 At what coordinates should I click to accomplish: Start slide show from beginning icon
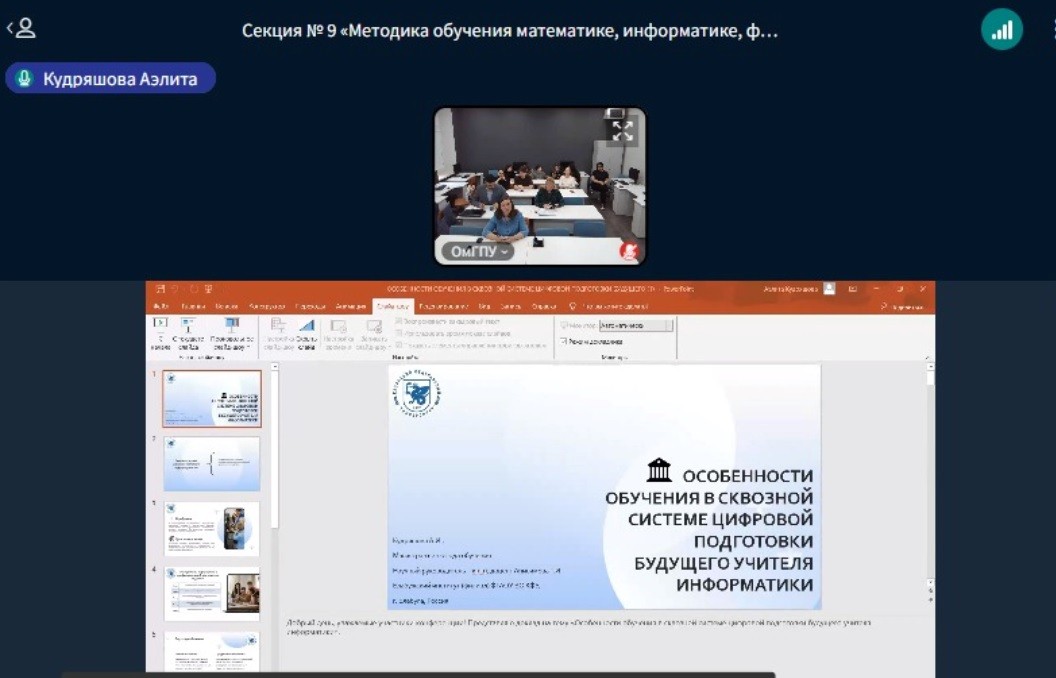click(159, 326)
